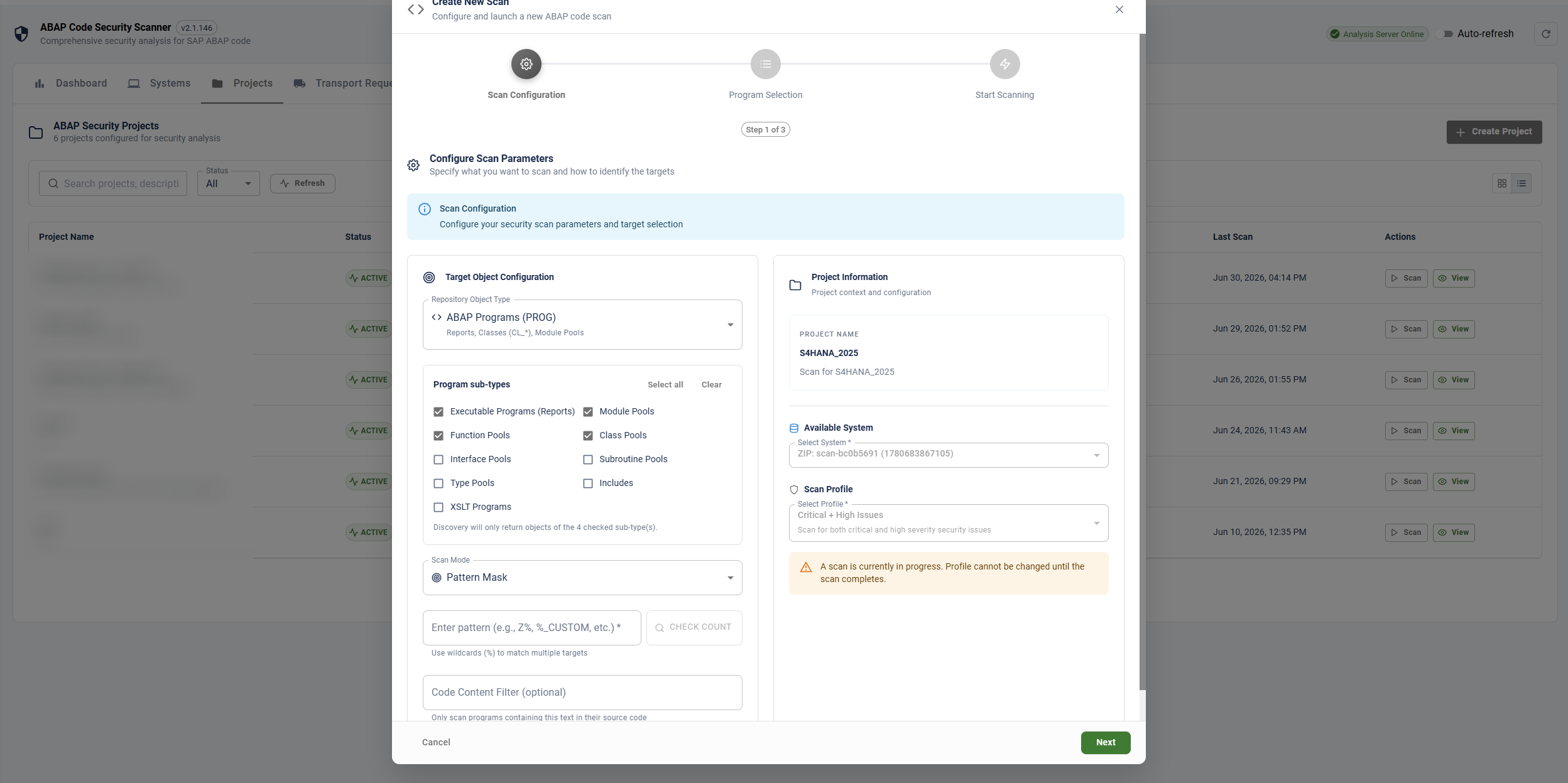Check the XSLT Programs checkbox
The image size is (1568, 783).
(438, 507)
